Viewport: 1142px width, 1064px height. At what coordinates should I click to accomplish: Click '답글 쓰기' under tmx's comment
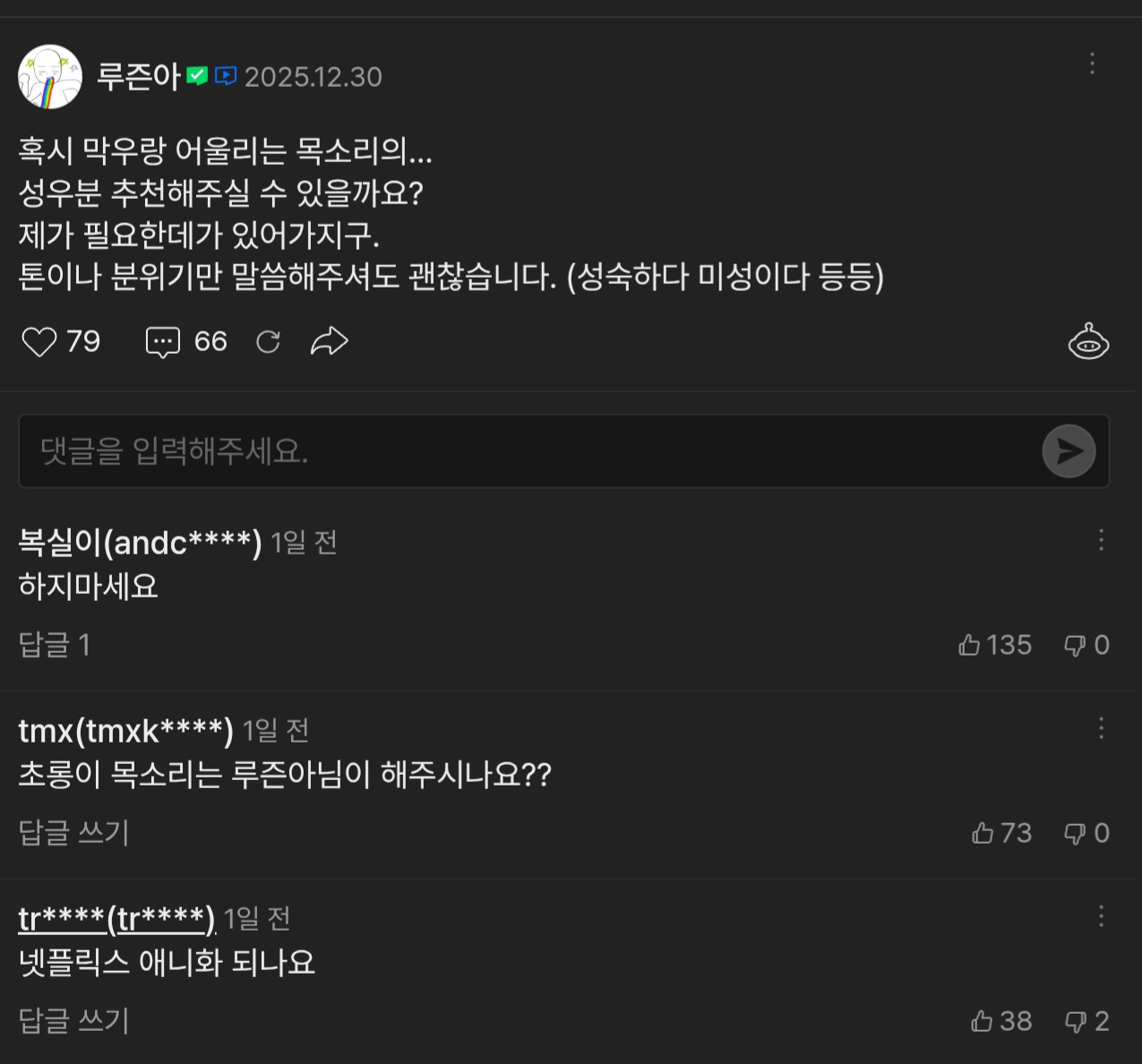74,833
